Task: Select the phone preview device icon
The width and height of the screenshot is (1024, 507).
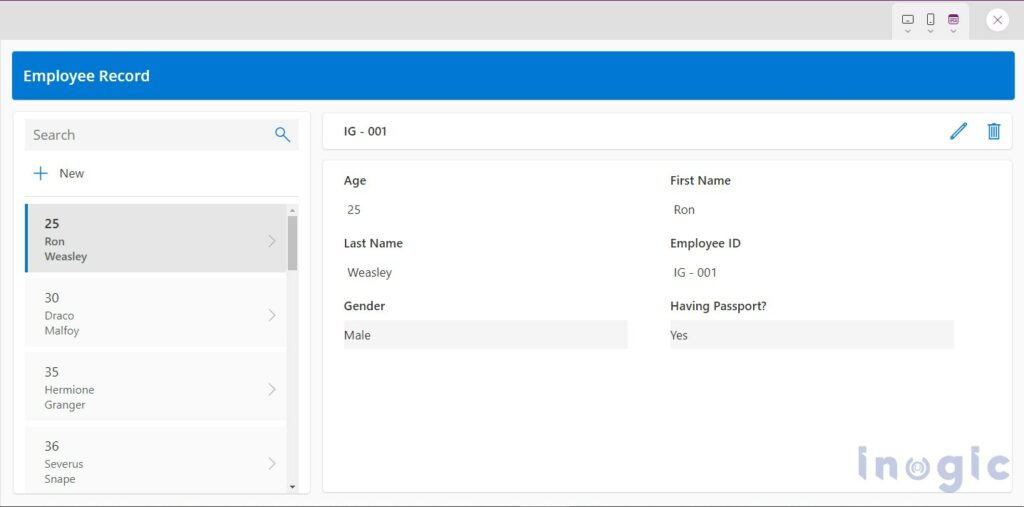Action: [930, 20]
